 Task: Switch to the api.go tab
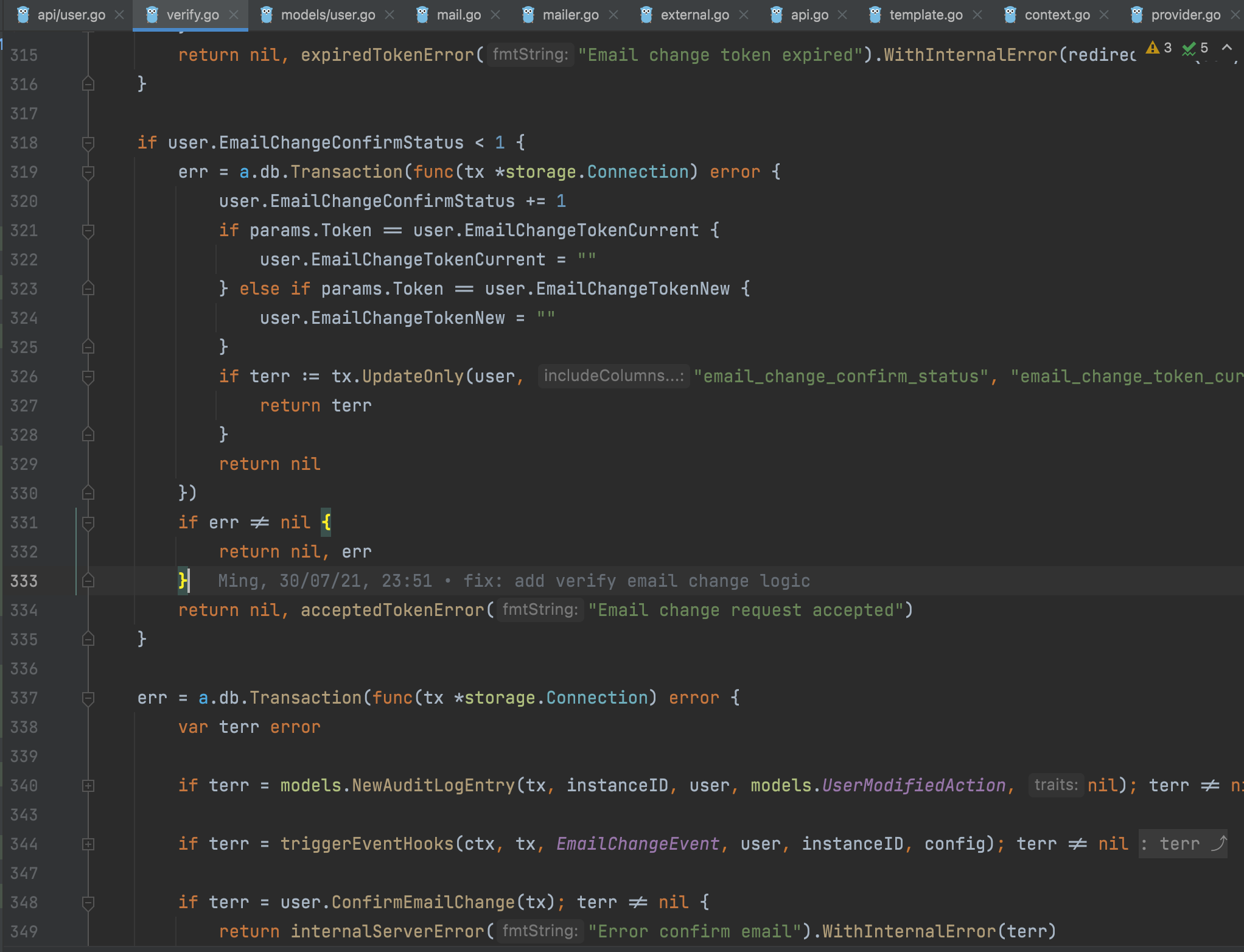[x=809, y=15]
